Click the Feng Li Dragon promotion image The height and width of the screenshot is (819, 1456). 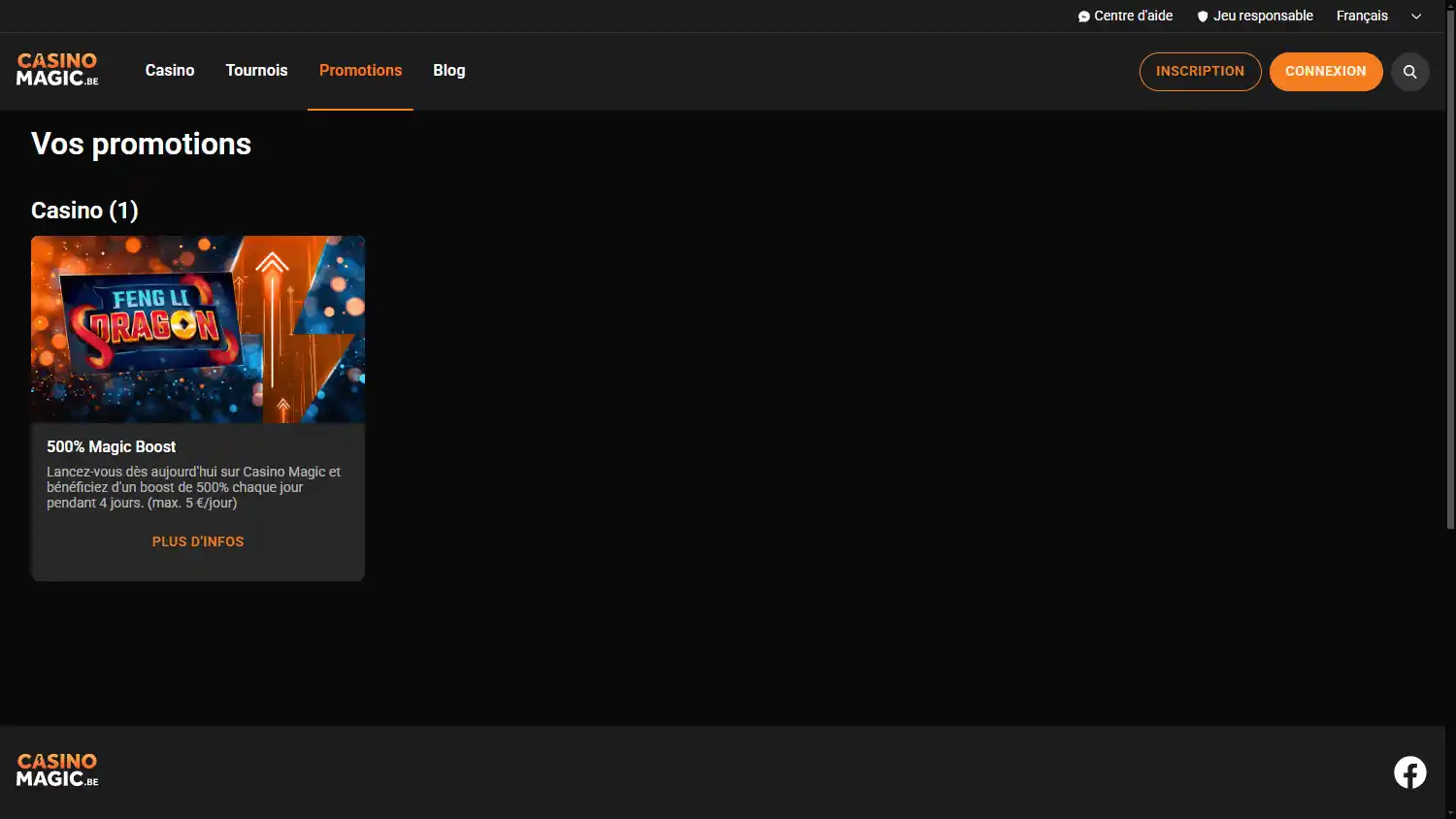(x=198, y=329)
